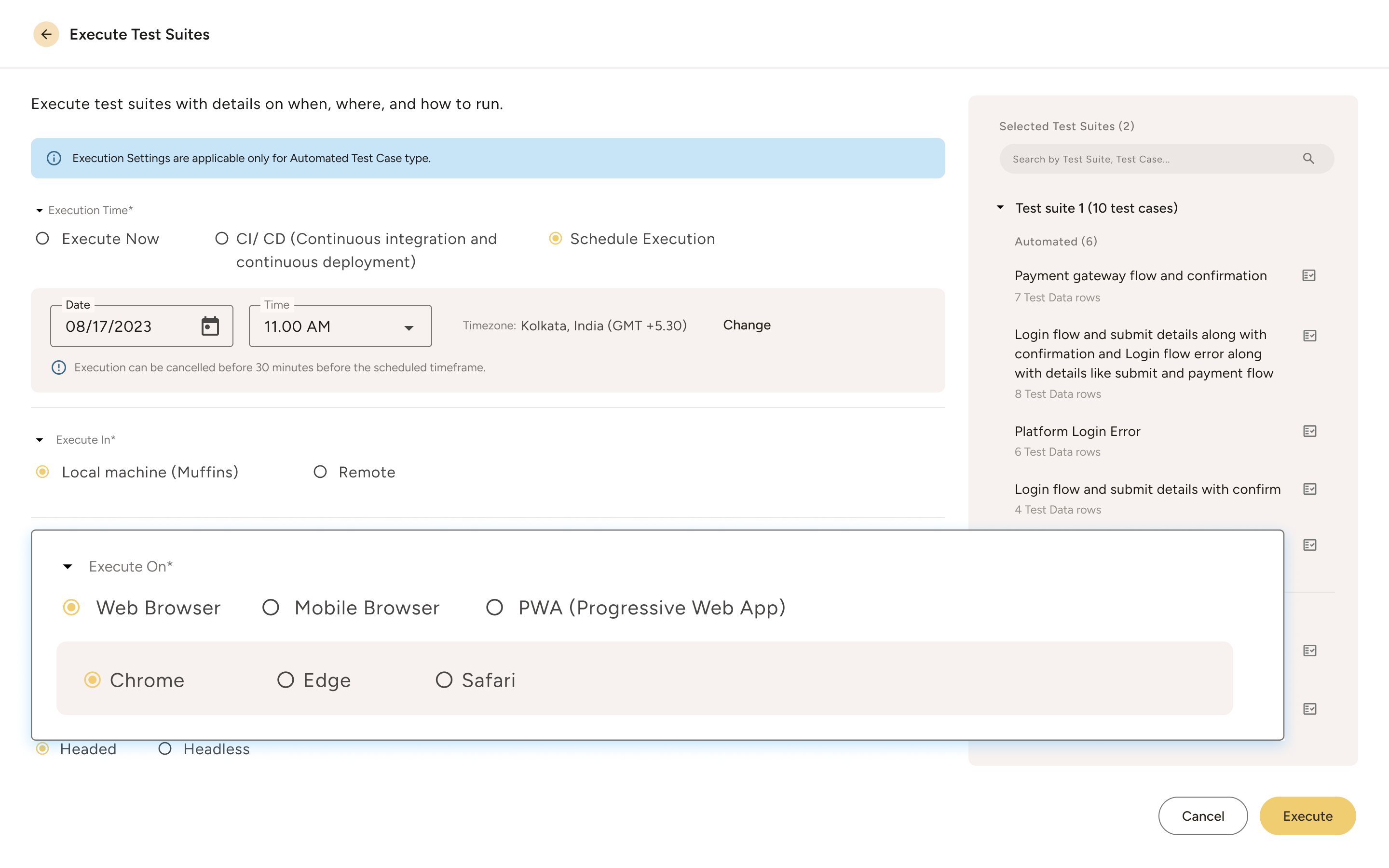Click the icon beside Login flow and submit details with confirm
This screenshot has width=1389, height=868.
click(1310, 488)
